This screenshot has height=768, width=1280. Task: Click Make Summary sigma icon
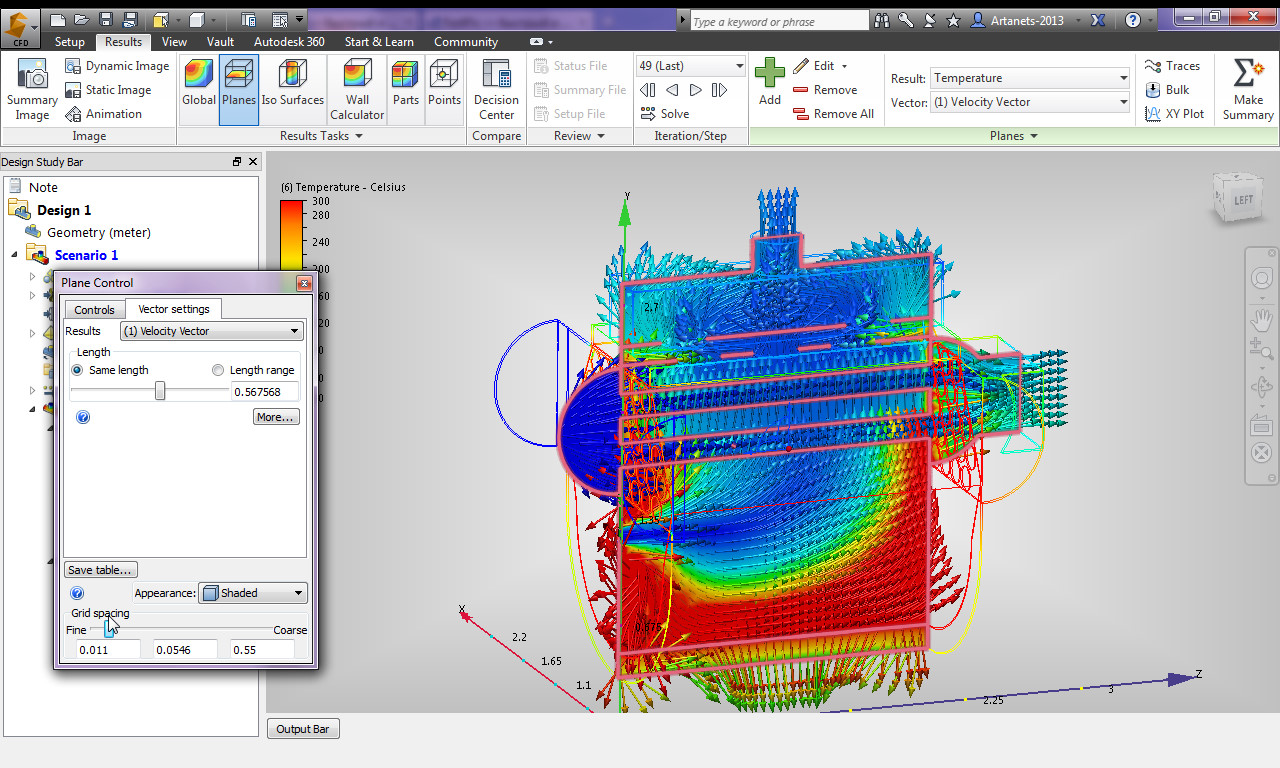point(1247,74)
